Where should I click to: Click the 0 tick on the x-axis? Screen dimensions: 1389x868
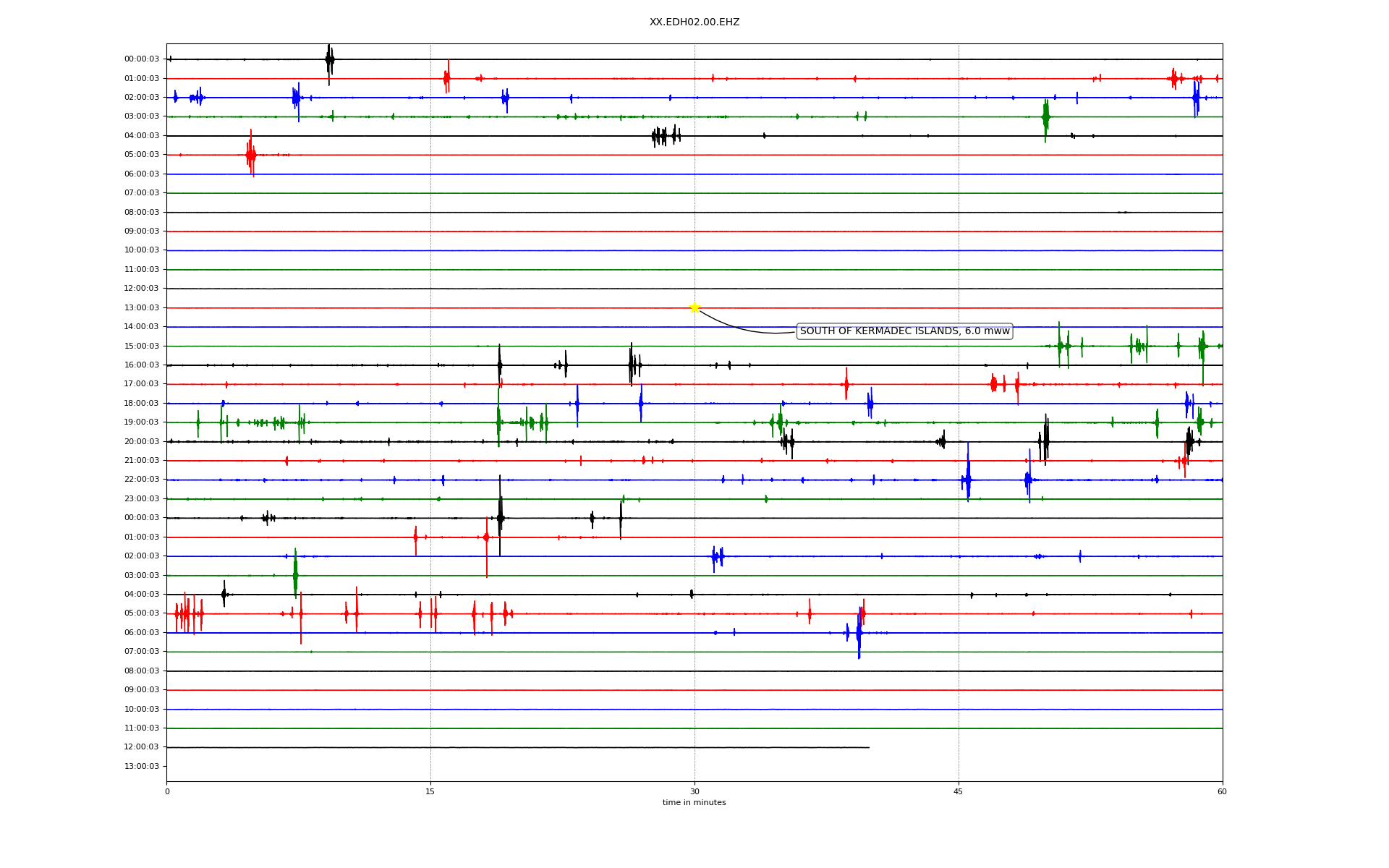167,791
